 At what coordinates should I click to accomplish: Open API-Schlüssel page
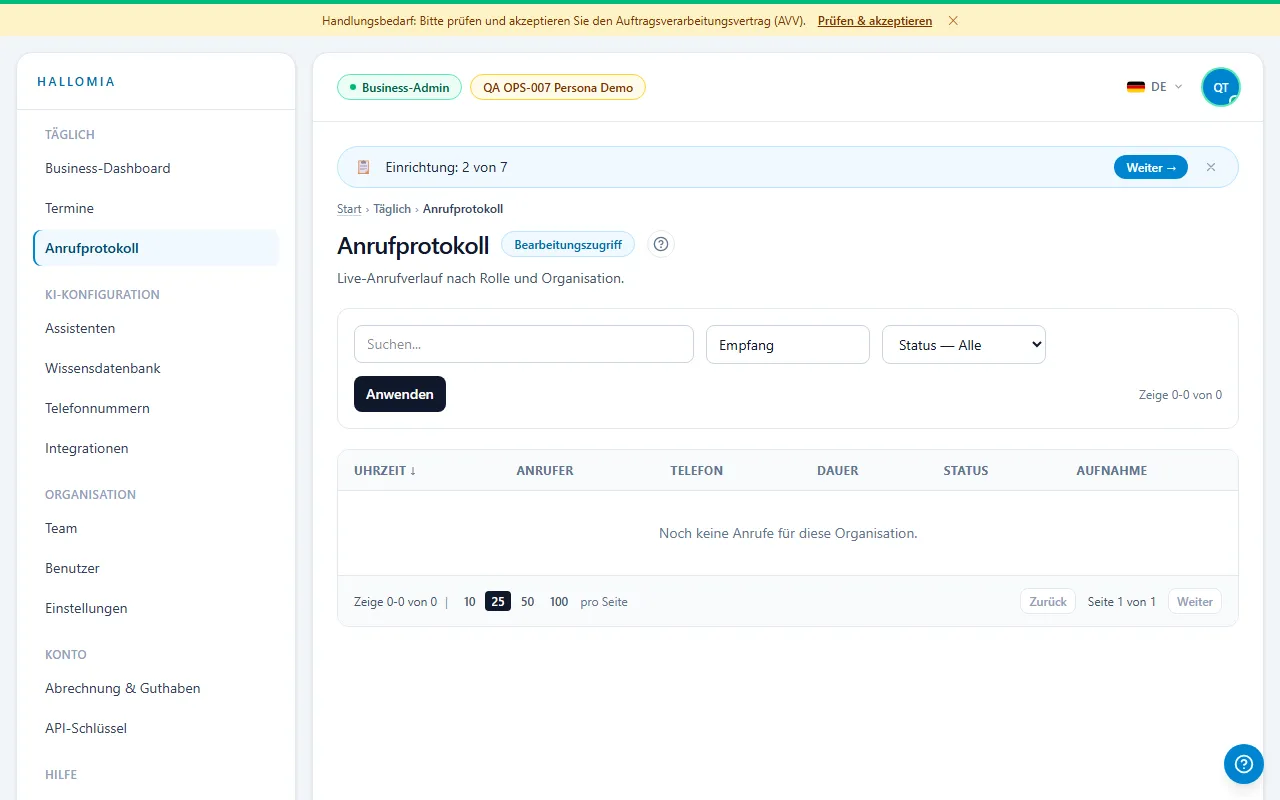(156, 728)
